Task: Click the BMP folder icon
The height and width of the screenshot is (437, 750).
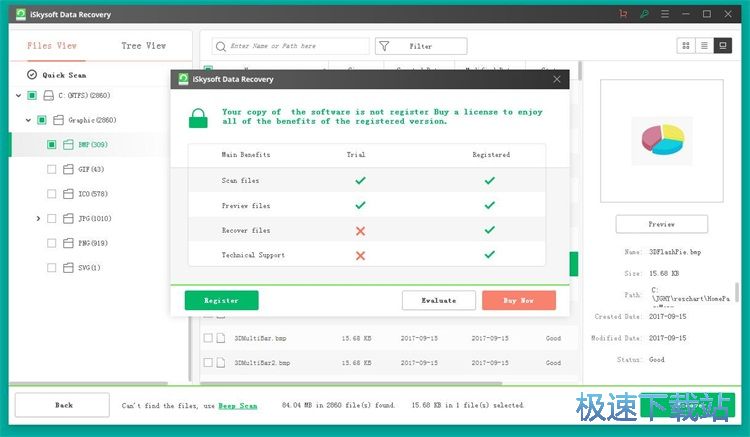Action: [68, 144]
